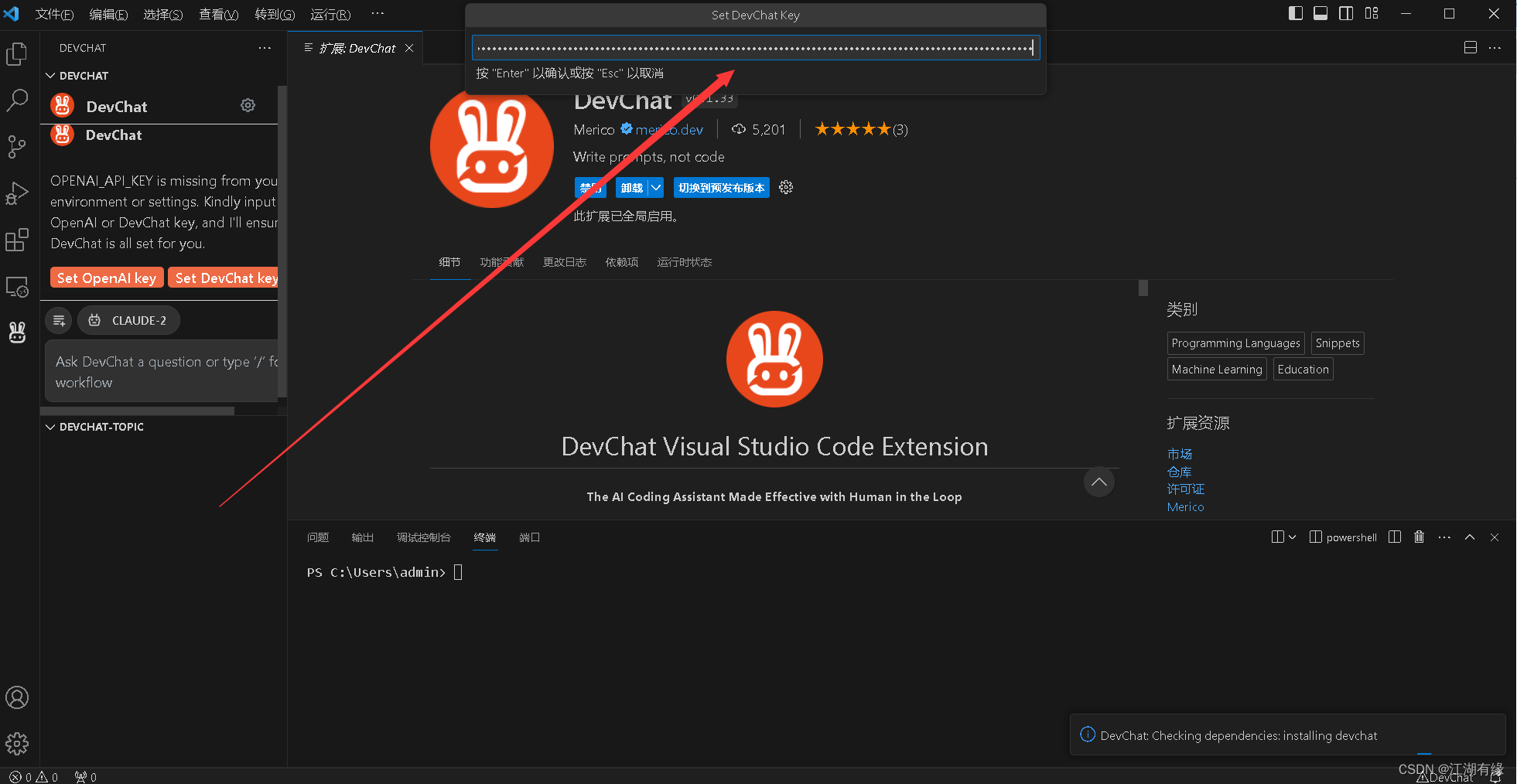Toggle the bottom panel visibility

1321,14
